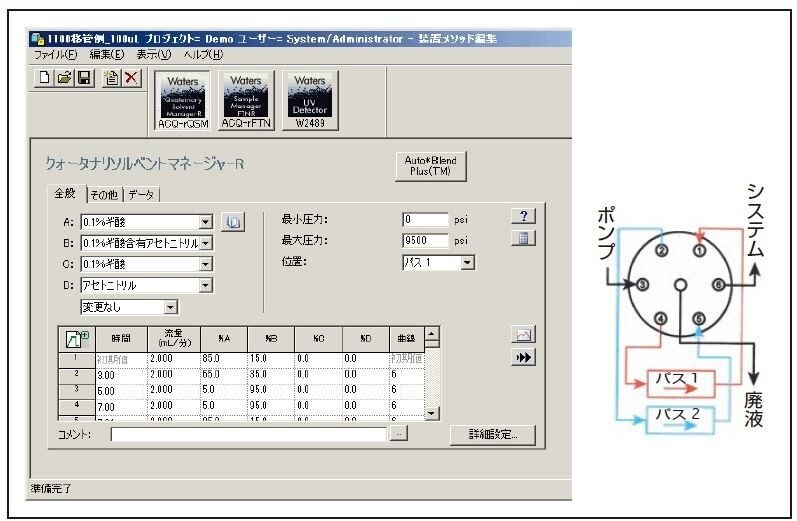This screenshot has width=797, height=521.
Task: Click the 時間 column header
Action: [x=121, y=339]
